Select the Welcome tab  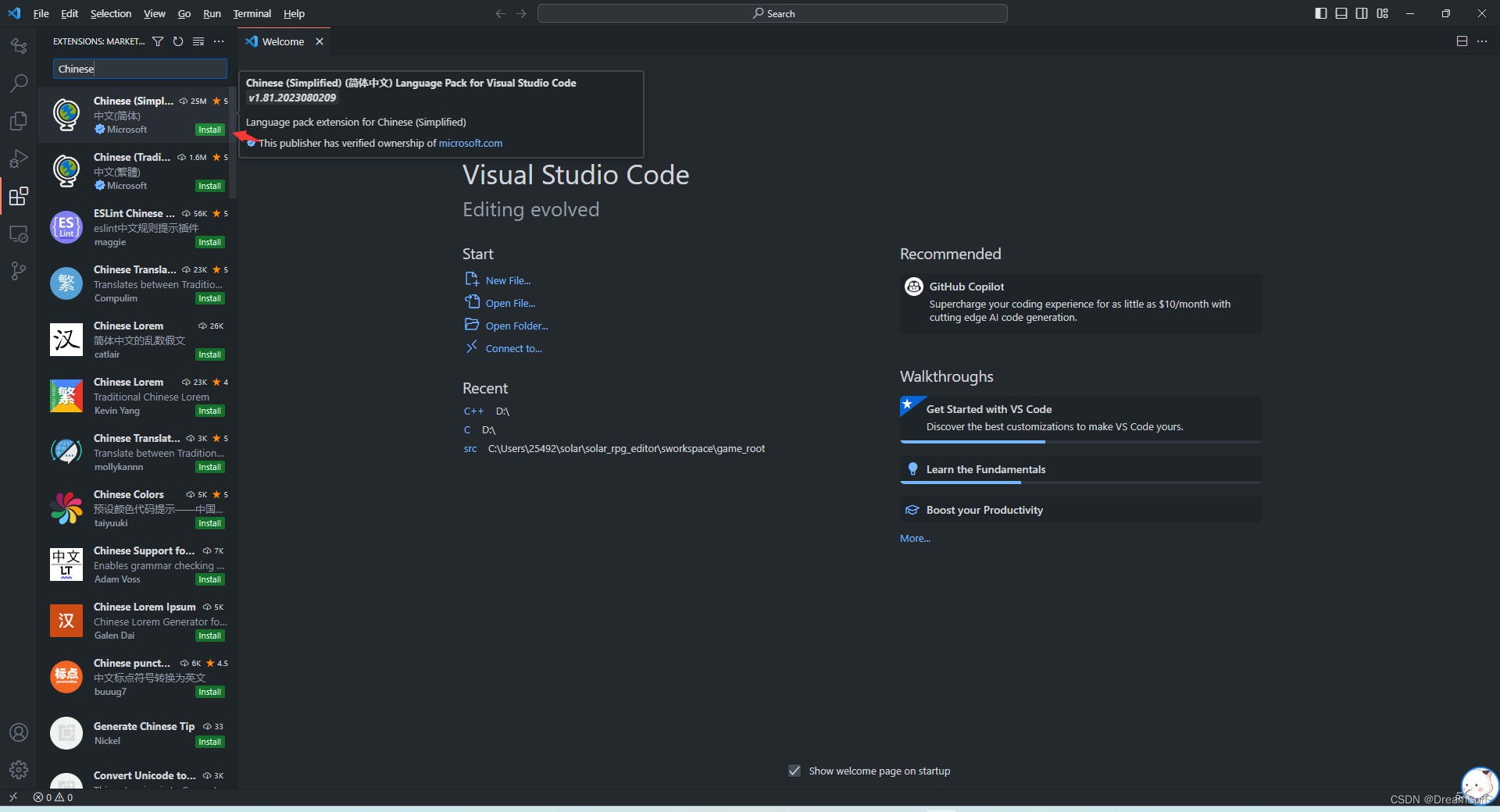point(283,41)
